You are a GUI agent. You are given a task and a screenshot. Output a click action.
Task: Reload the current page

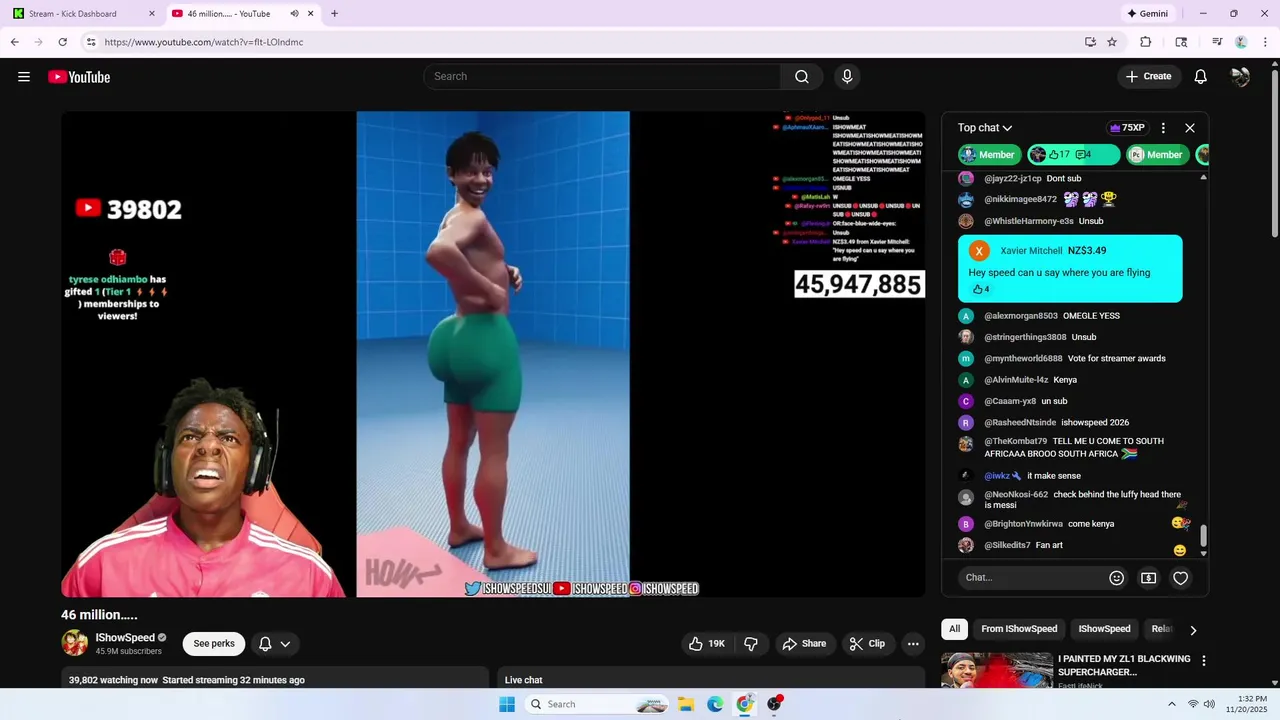click(x=62, y=42)
